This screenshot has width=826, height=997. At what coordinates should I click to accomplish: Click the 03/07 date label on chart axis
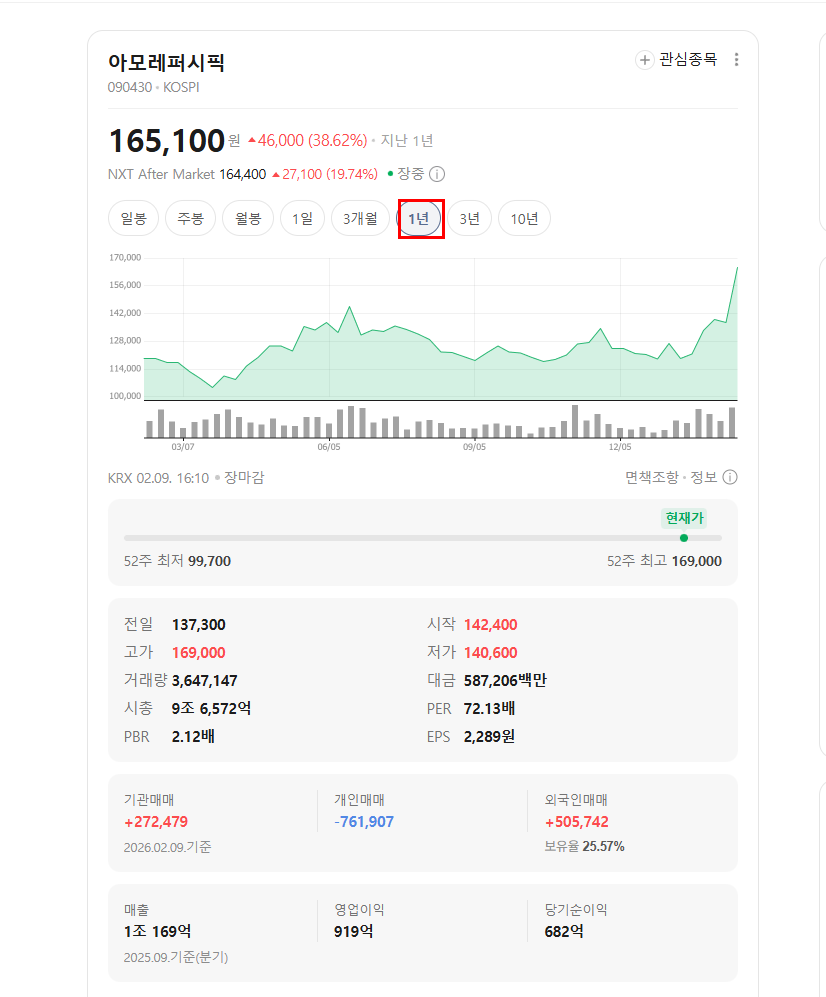click(x=183, y=447)
